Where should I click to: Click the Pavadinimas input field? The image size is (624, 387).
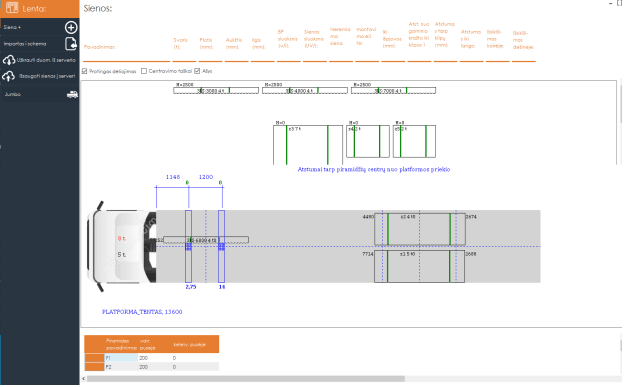(127, 56)
